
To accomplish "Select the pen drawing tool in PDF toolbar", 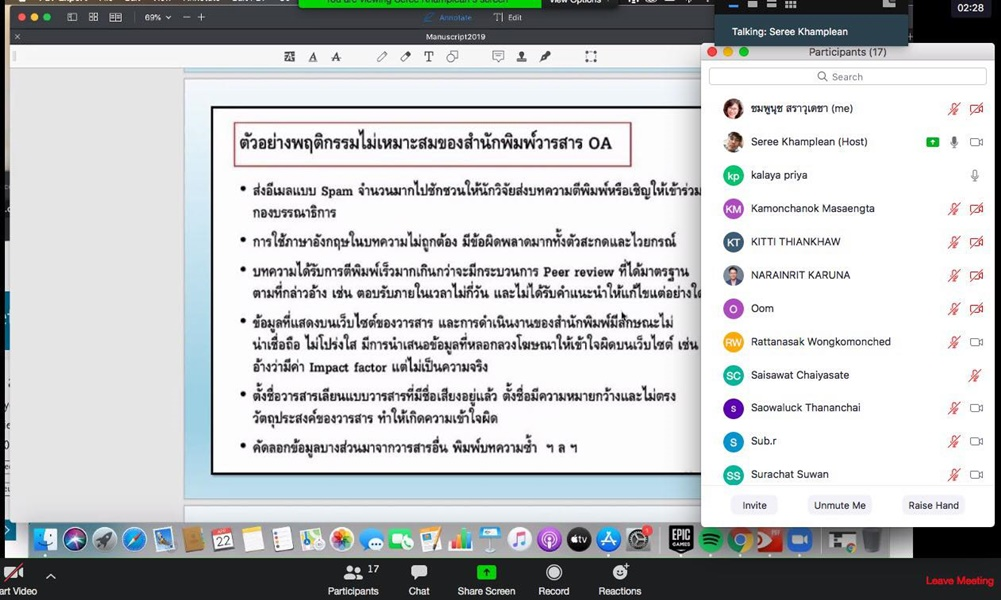I will [x=382, y=57].
